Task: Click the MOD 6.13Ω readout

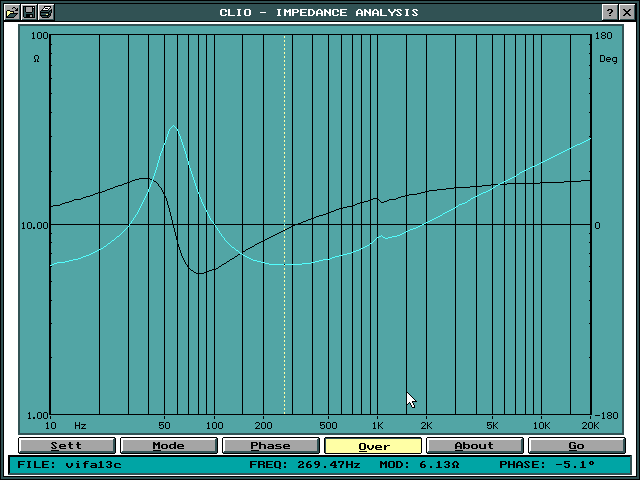Action: point(419,465)
